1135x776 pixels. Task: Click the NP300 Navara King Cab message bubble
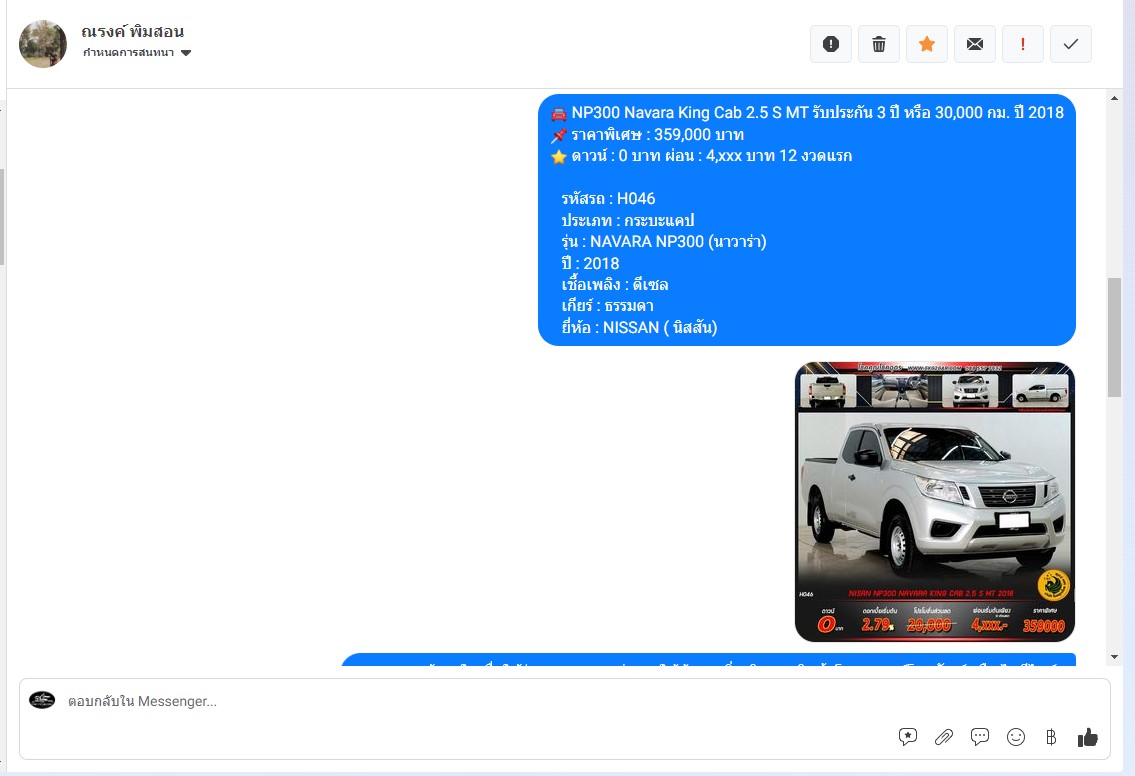click(806, 220)
